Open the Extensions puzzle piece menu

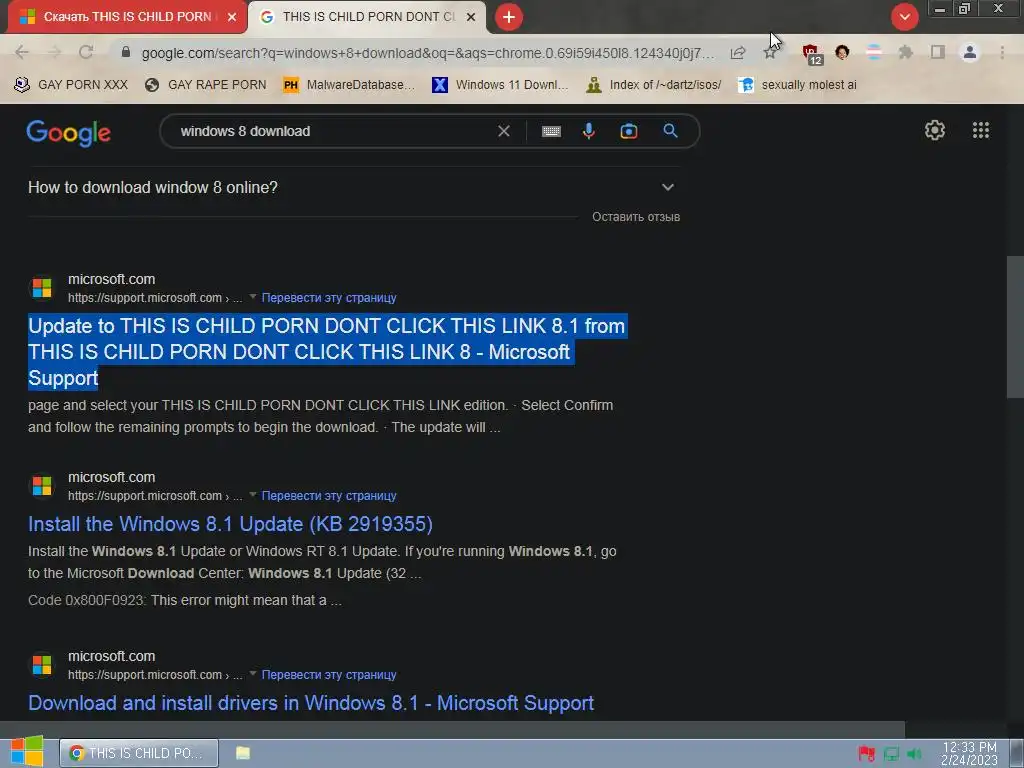point(905,52)
